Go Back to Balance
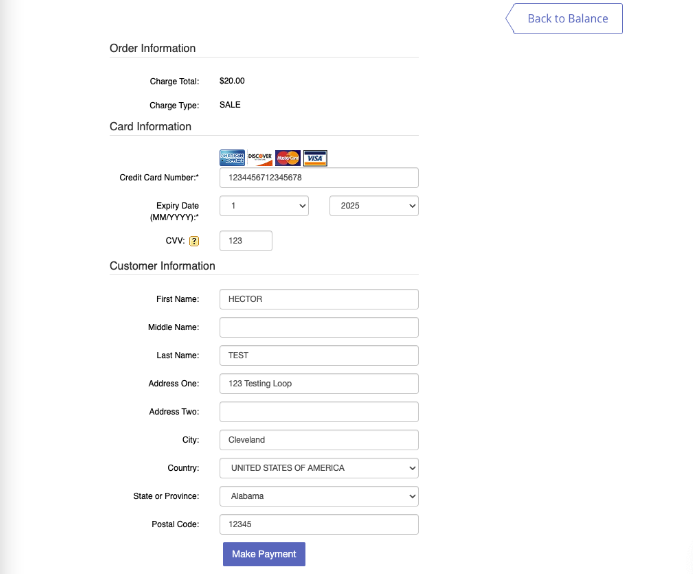 [564, 19]
